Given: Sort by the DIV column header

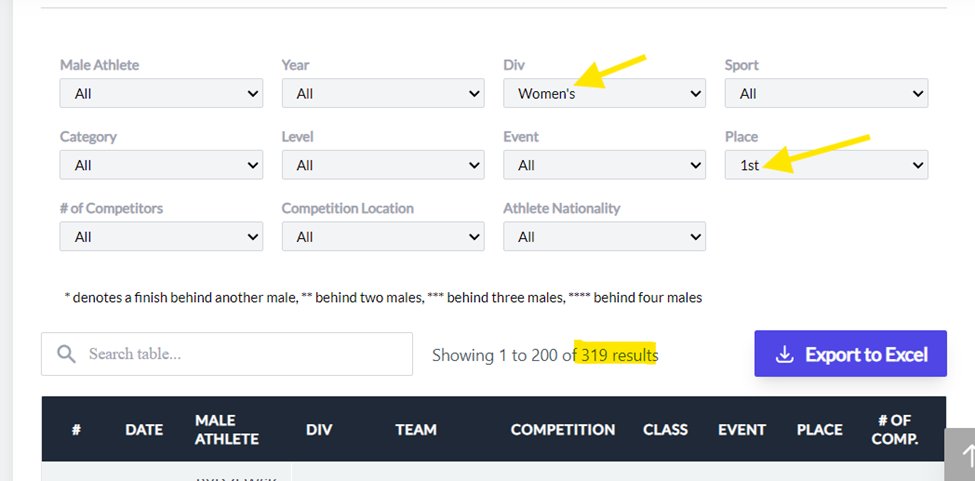Looking at the screenshot, I should 319,429.
